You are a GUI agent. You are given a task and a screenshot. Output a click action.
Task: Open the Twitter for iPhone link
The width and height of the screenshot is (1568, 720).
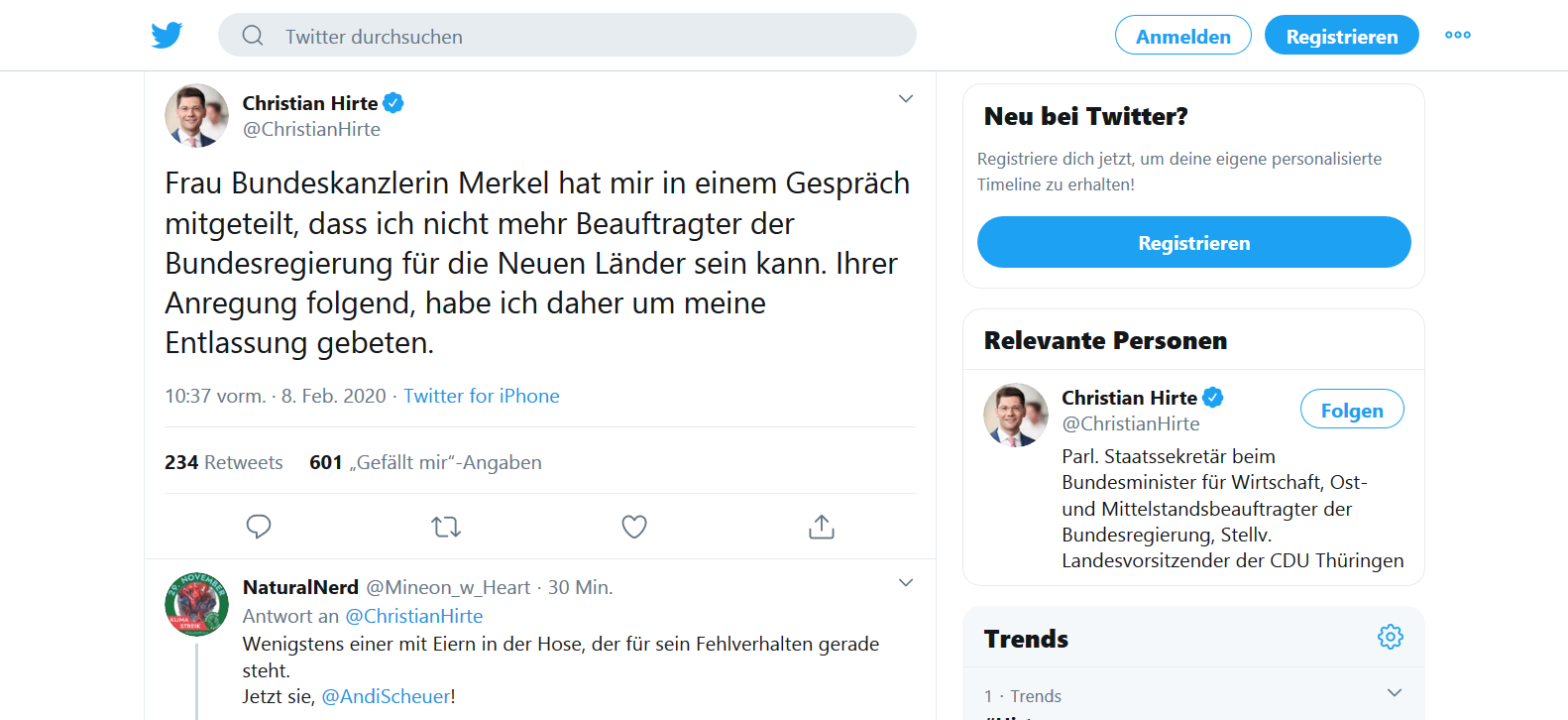point(481,396)
